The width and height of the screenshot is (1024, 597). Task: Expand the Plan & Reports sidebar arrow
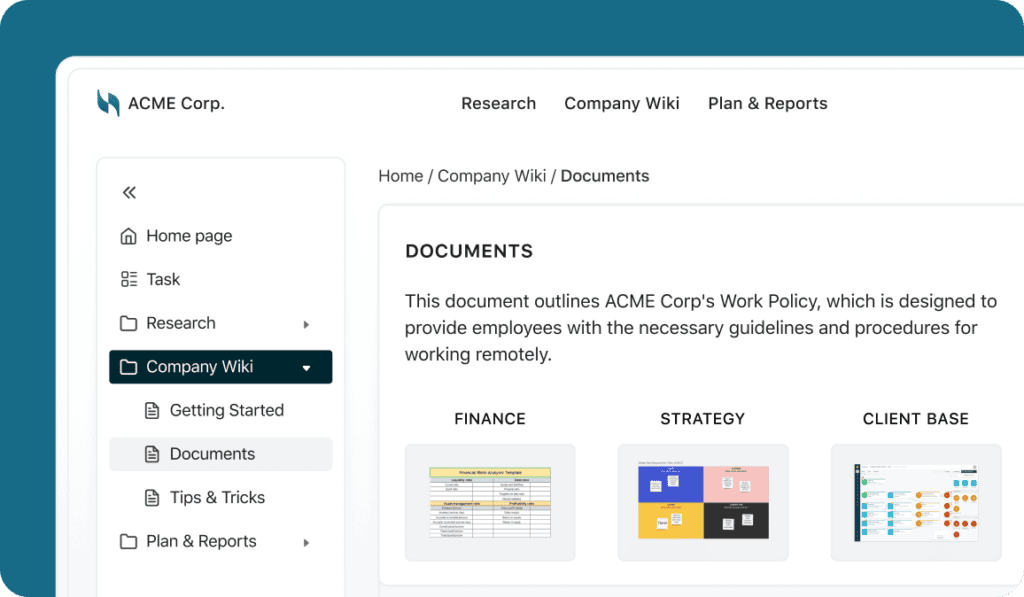(306, 543)
